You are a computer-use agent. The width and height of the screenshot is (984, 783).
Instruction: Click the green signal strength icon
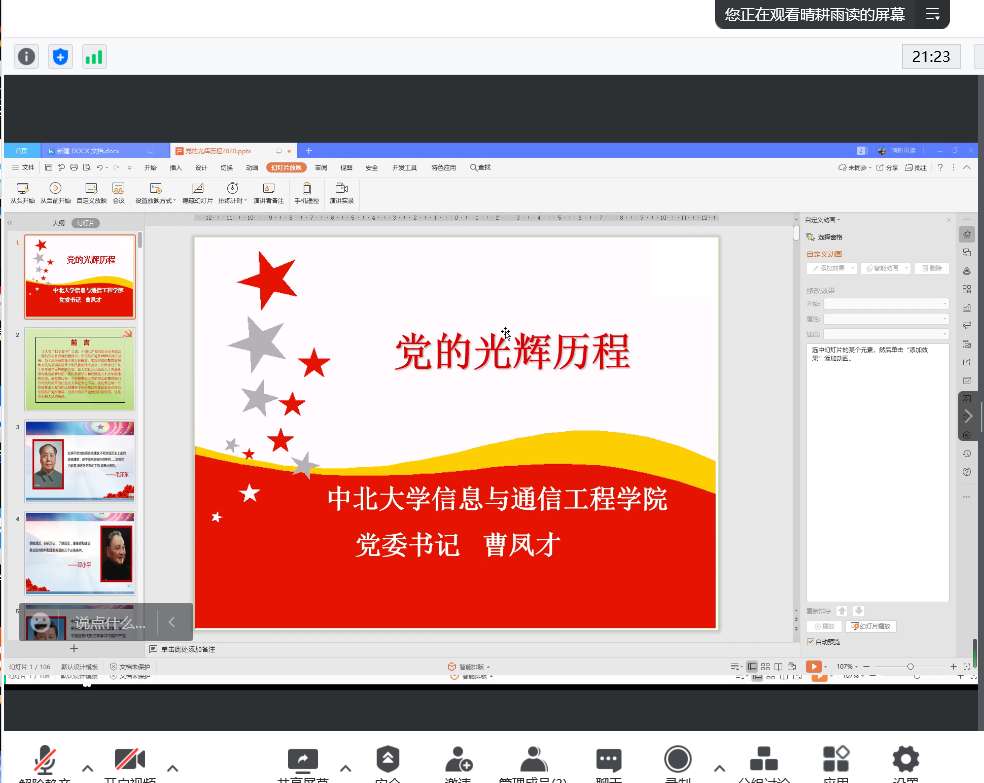pyautogui.click(x=94, y=57)
